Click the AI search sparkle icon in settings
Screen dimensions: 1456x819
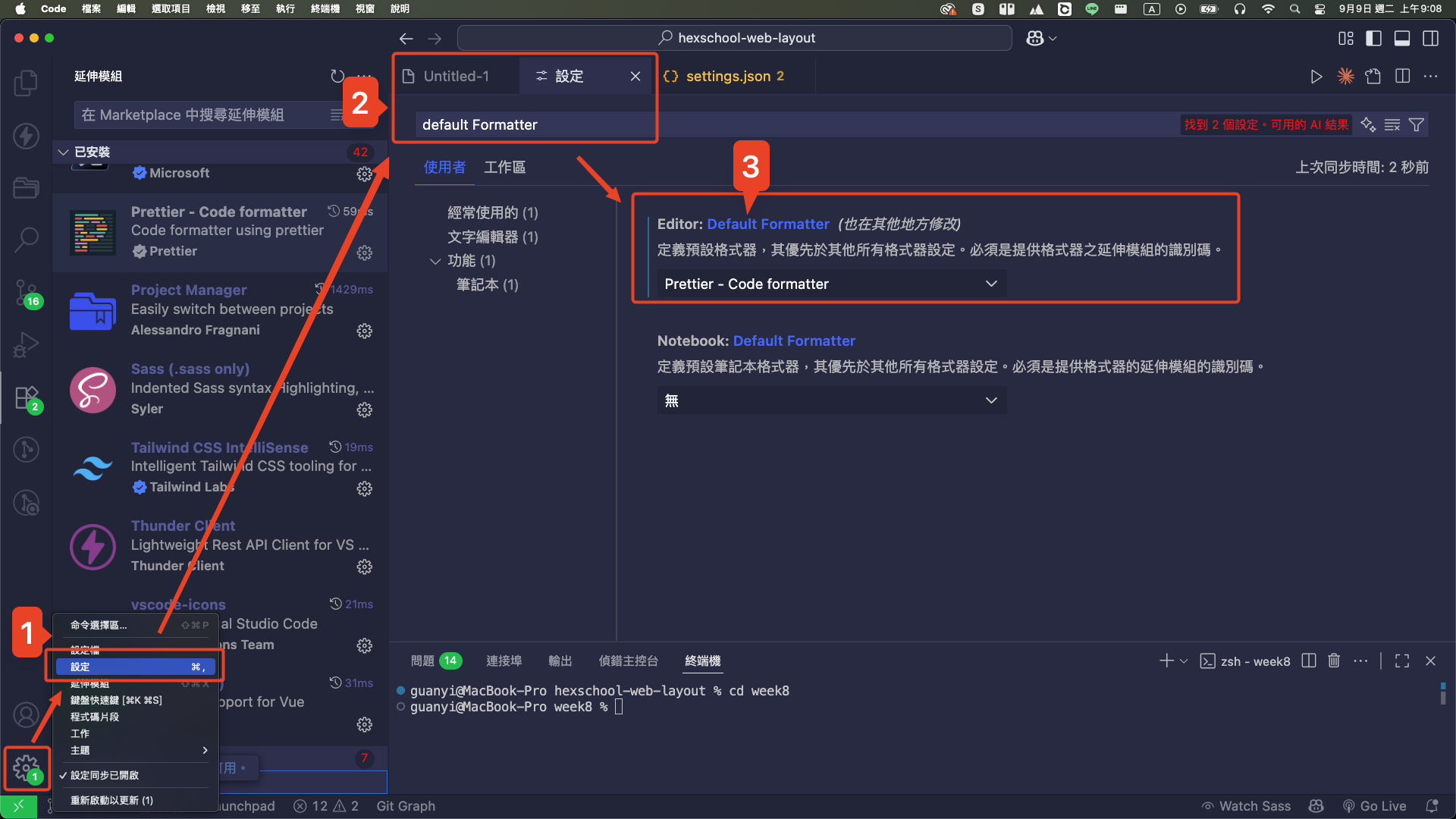click(x=1368, y=124)
